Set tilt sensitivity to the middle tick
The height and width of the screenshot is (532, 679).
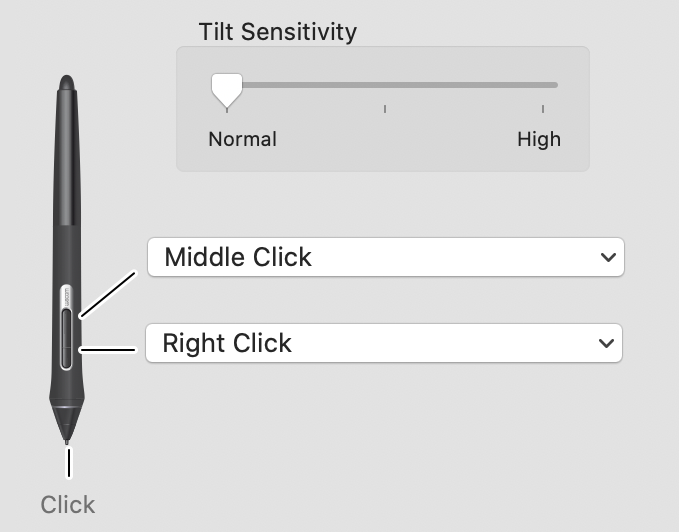click(385, 85)
